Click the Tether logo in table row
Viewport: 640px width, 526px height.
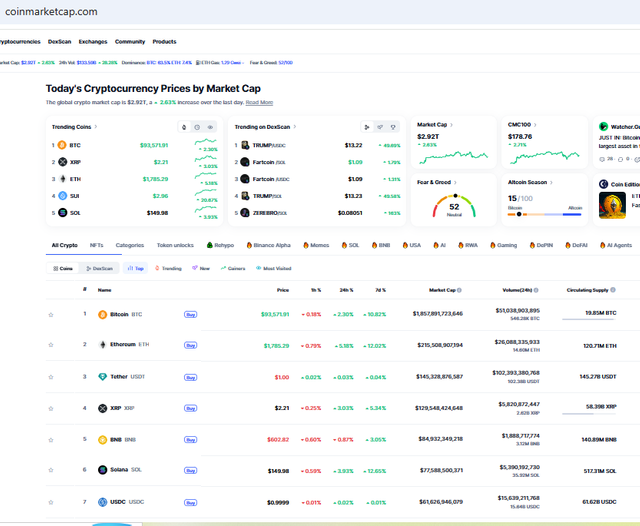102,377
